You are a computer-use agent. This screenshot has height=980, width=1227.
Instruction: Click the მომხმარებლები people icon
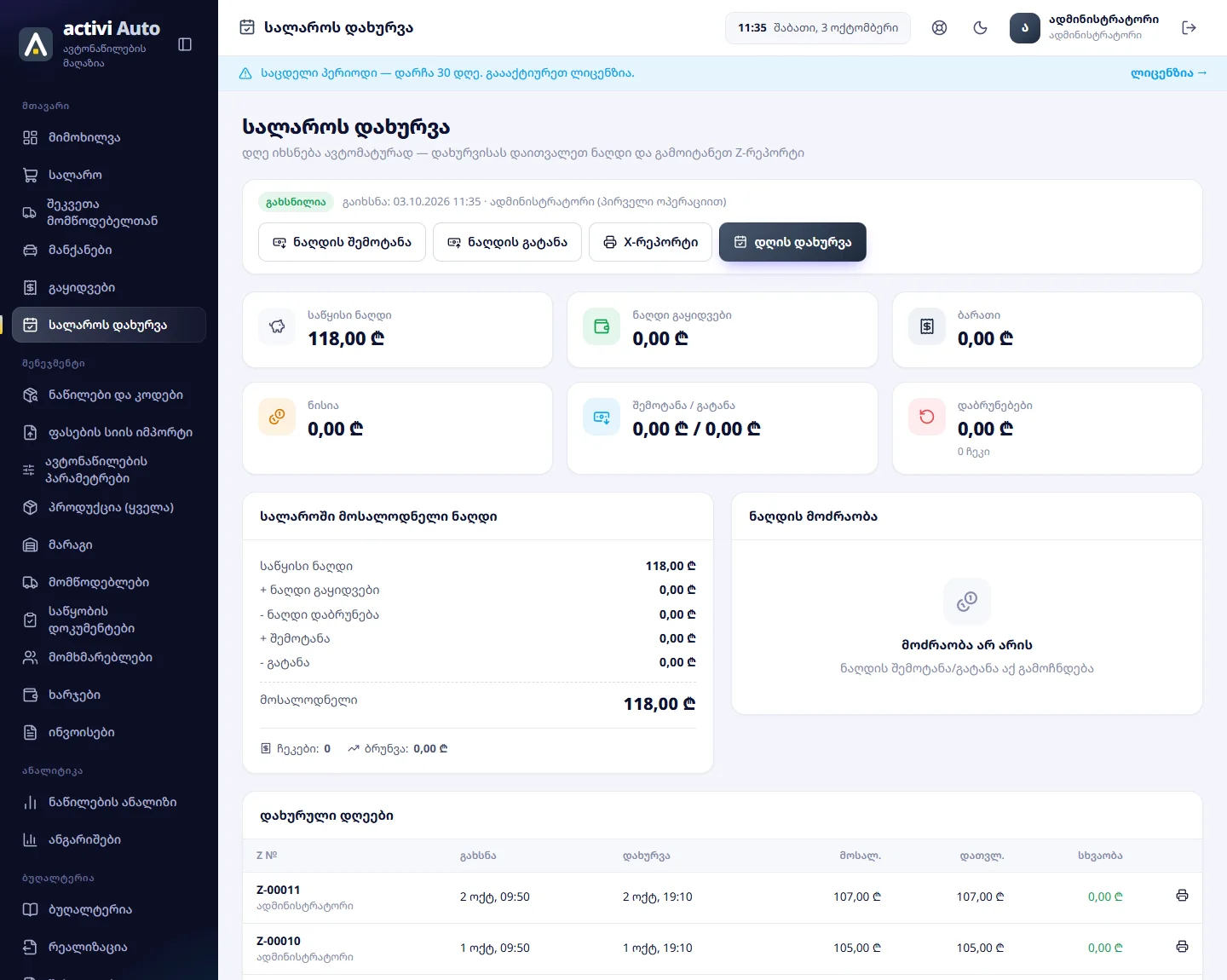[x=30, y=657]
